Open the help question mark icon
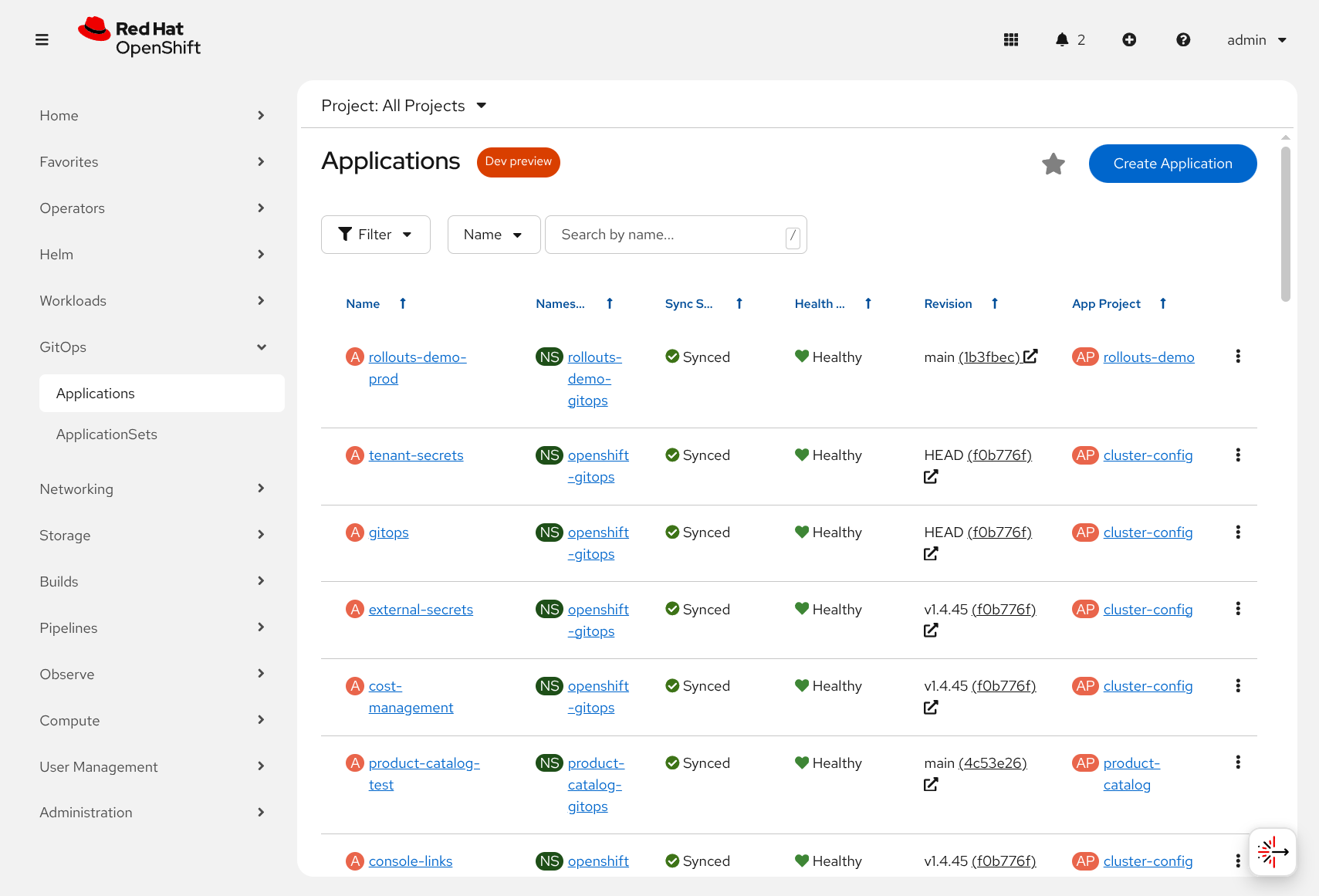The image size is (1319, 896). (1182, 40)
